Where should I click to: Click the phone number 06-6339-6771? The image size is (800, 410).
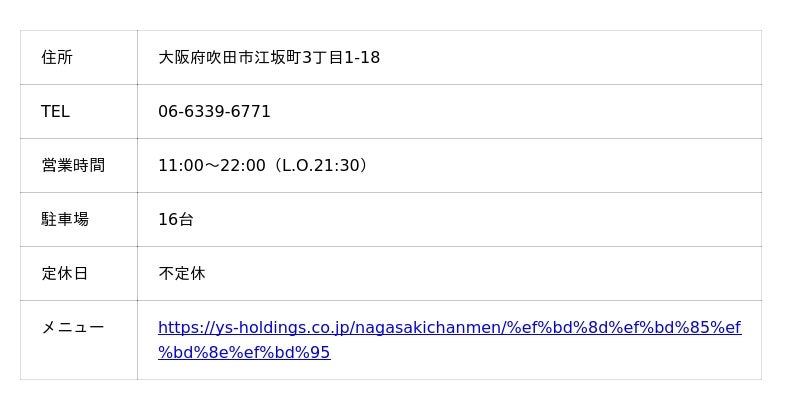(214, 112)
